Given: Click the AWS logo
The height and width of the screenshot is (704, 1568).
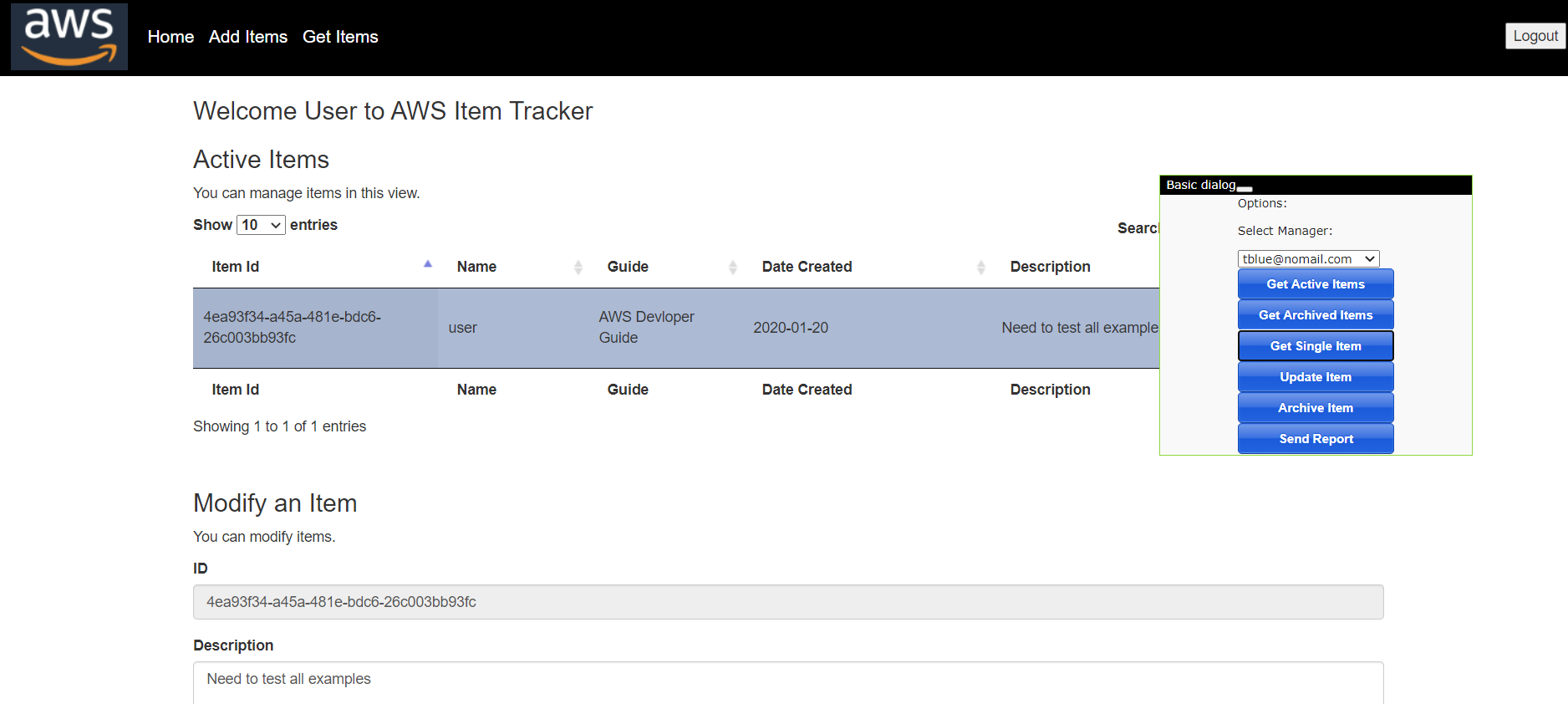Looking at the screenshot, I should (69, 37).
